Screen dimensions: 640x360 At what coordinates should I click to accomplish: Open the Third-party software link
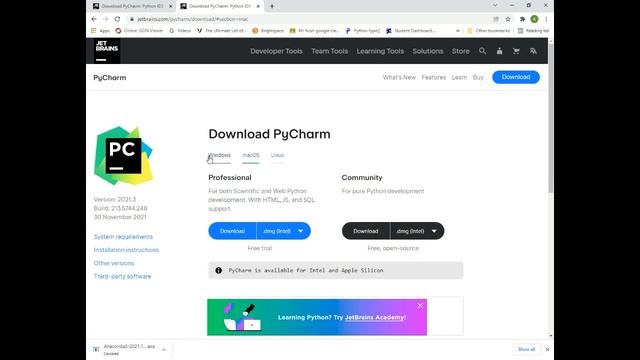click(x=122, y=276)
